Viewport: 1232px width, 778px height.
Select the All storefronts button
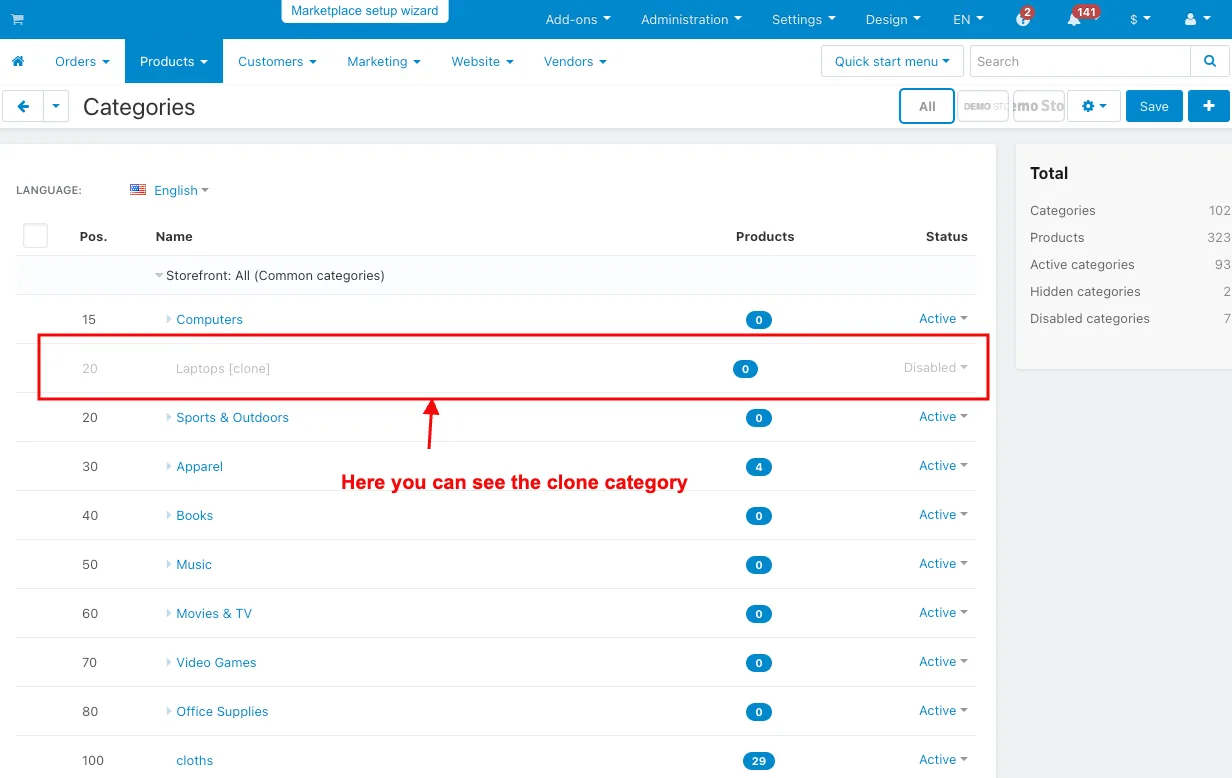[927, 106]
